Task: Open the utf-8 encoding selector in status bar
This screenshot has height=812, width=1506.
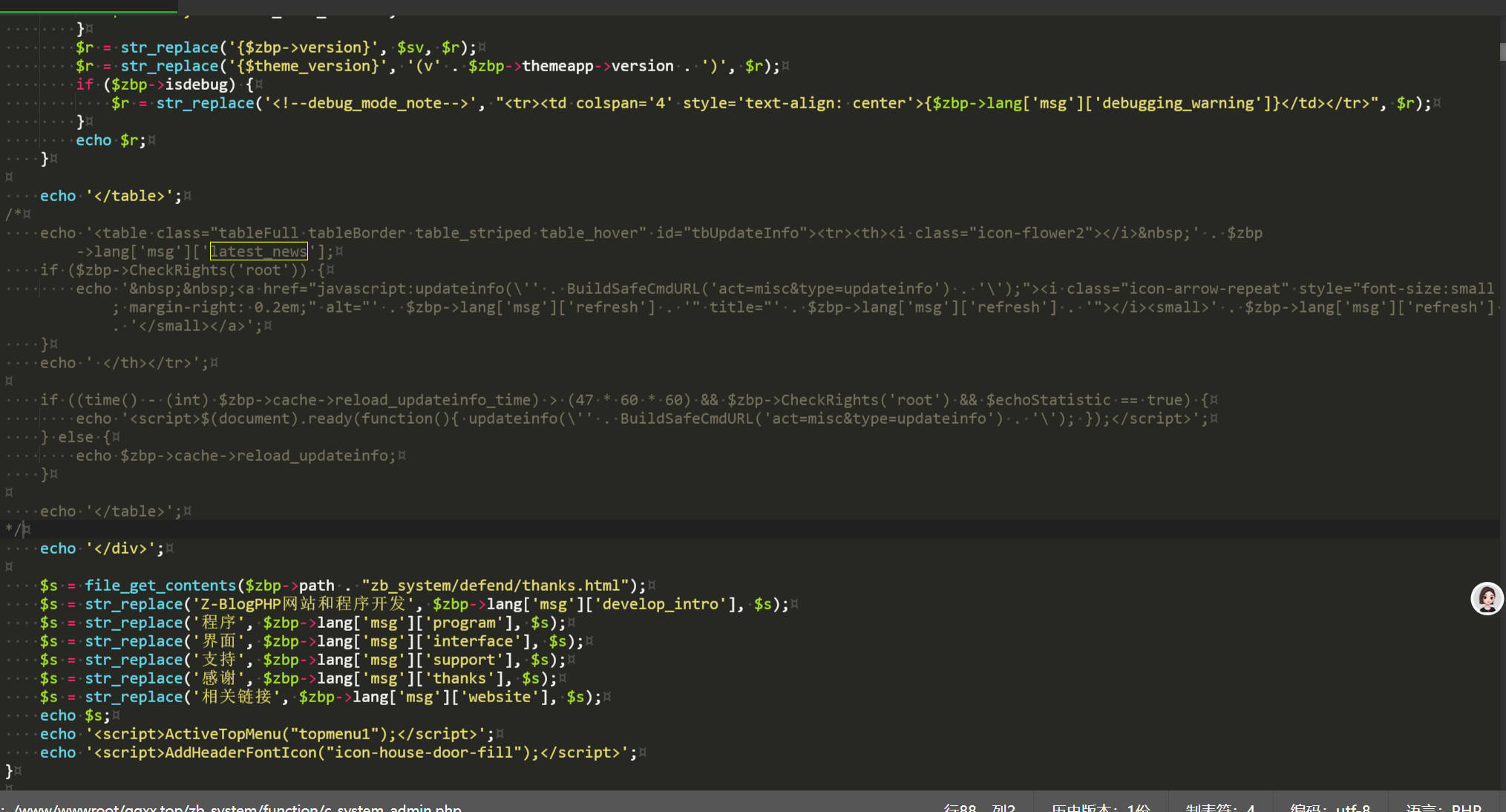Action: tap(1330, 808)
